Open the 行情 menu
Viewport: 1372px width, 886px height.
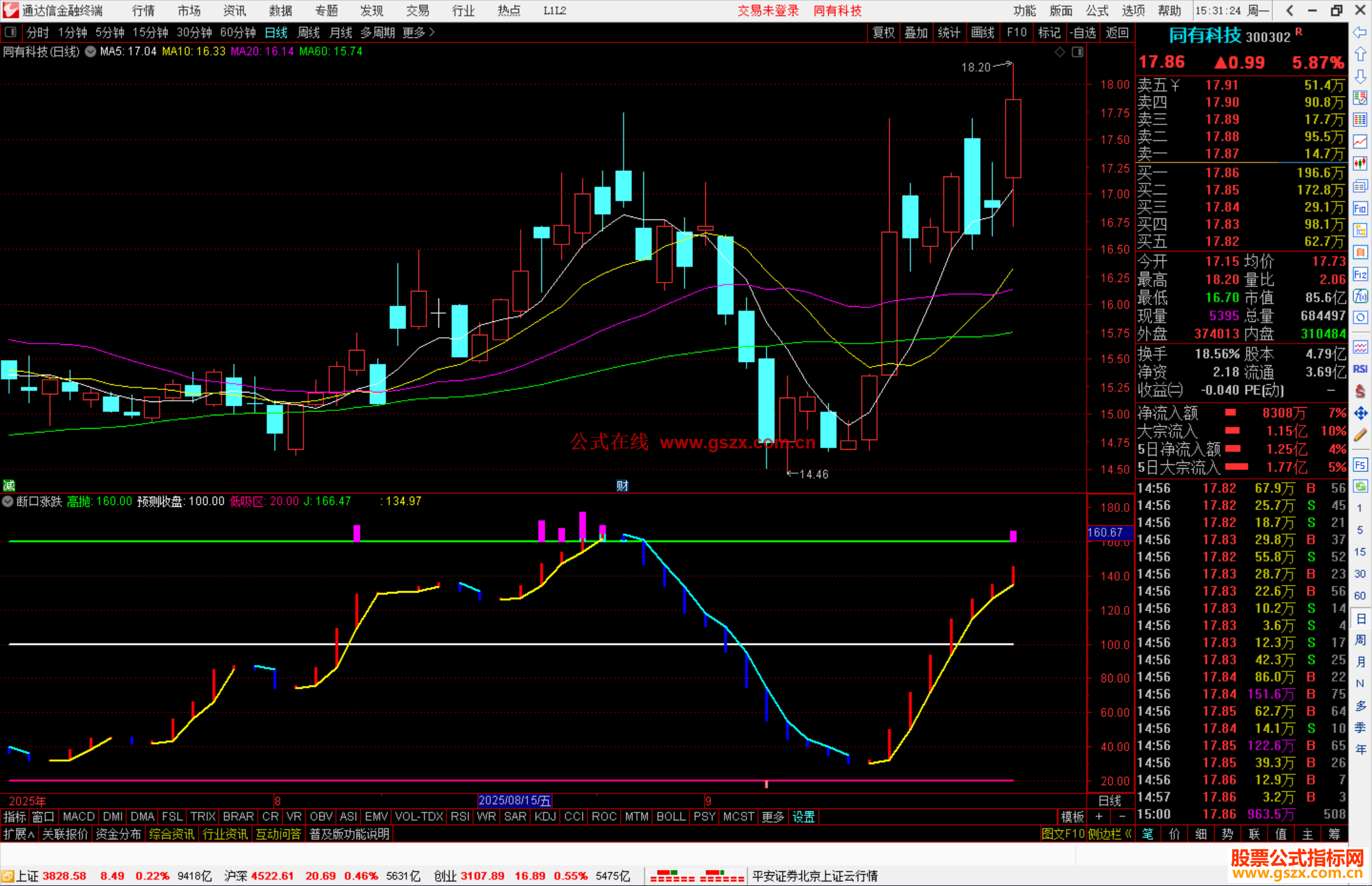click(144, 11)
